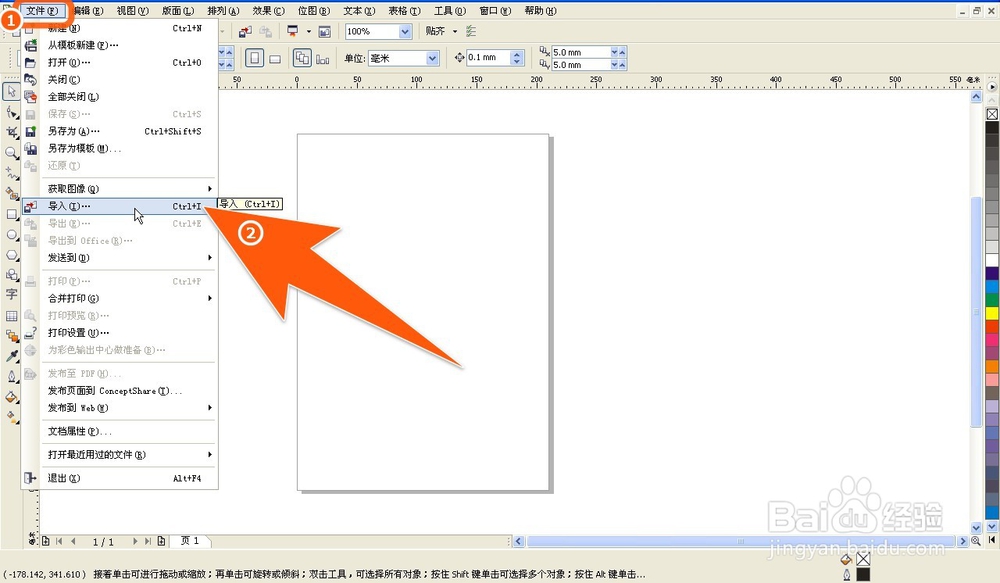Expand the 贴齐 snap-to dropdown
Screen dimensions: 1000x583
(x=455, y=32)
